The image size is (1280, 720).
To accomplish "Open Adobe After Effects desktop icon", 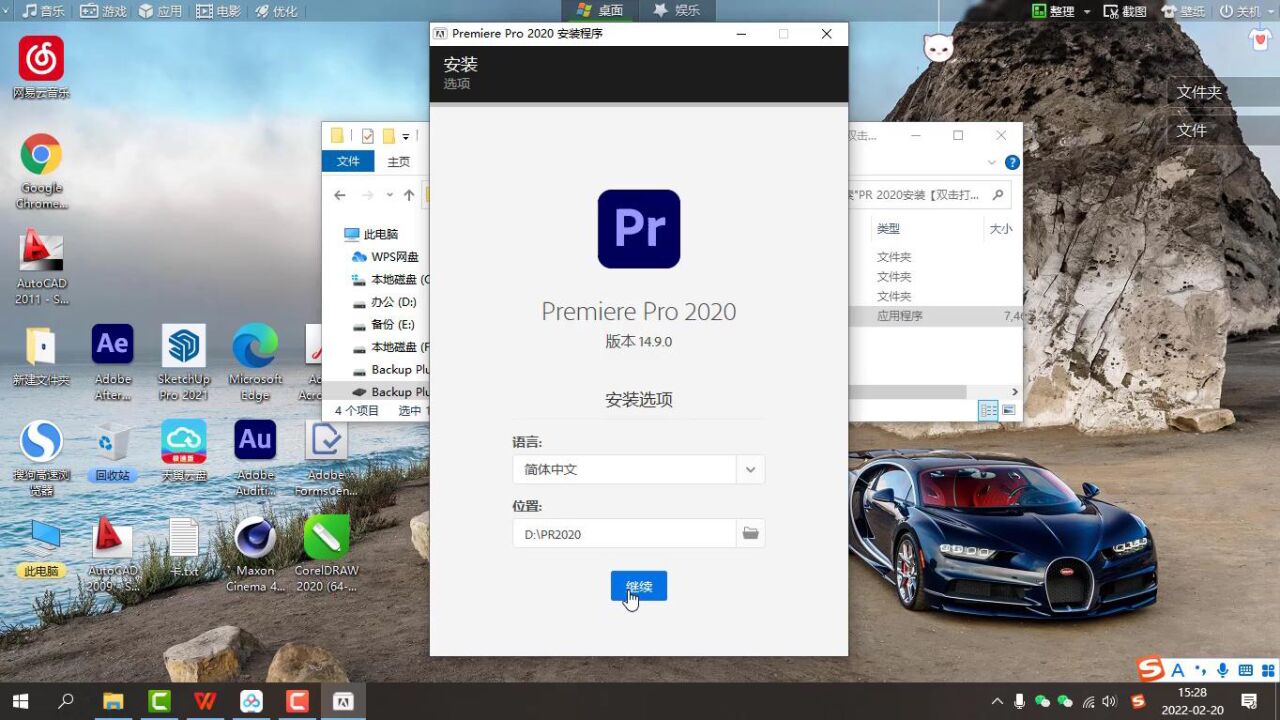I will coord(113,362).
